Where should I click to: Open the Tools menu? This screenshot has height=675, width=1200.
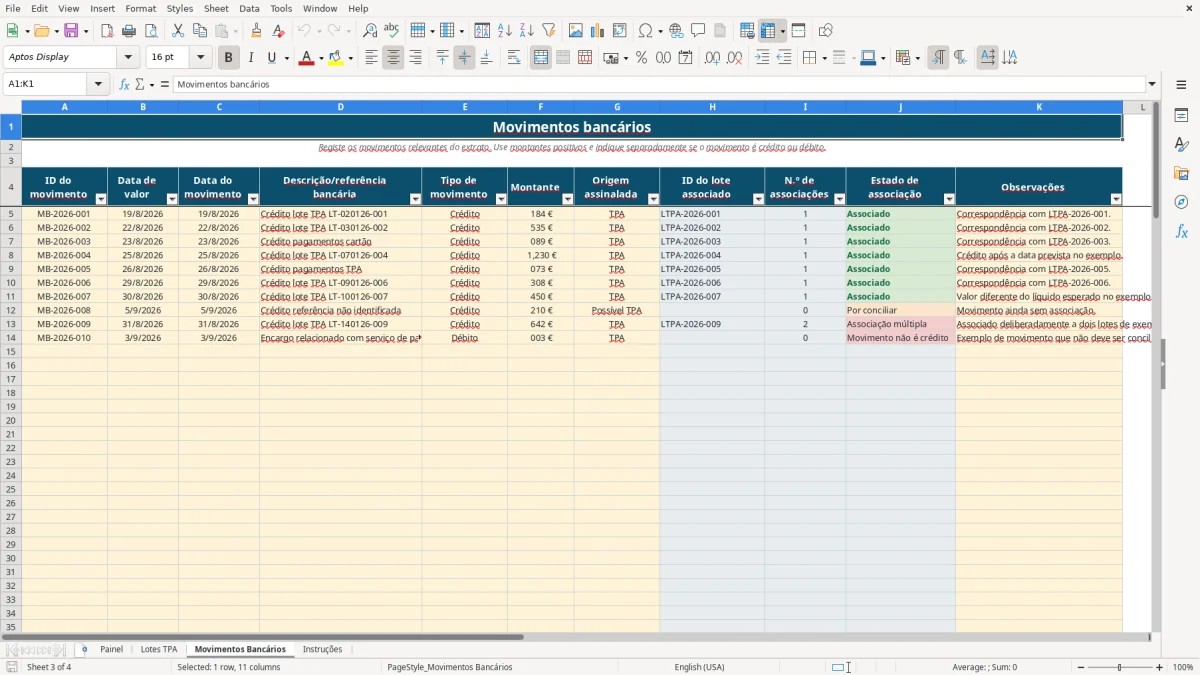tap(281, 8)
